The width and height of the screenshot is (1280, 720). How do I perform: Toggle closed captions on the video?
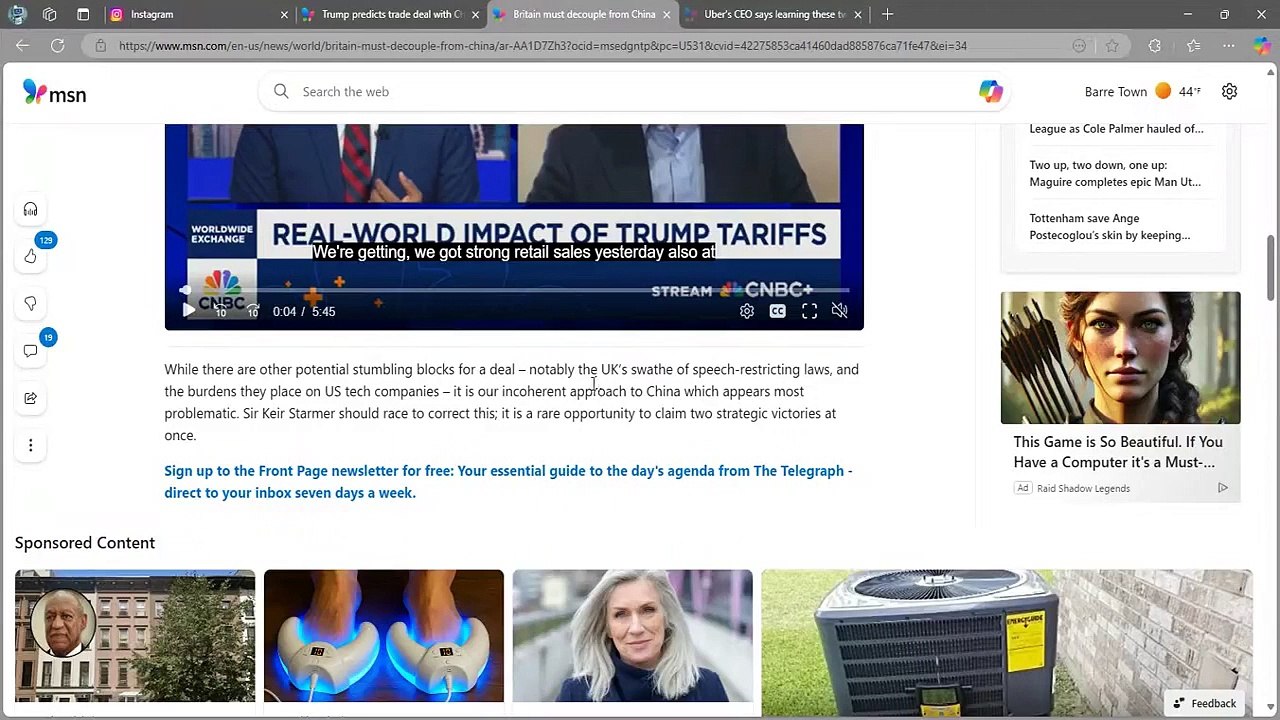coord(777,311)
